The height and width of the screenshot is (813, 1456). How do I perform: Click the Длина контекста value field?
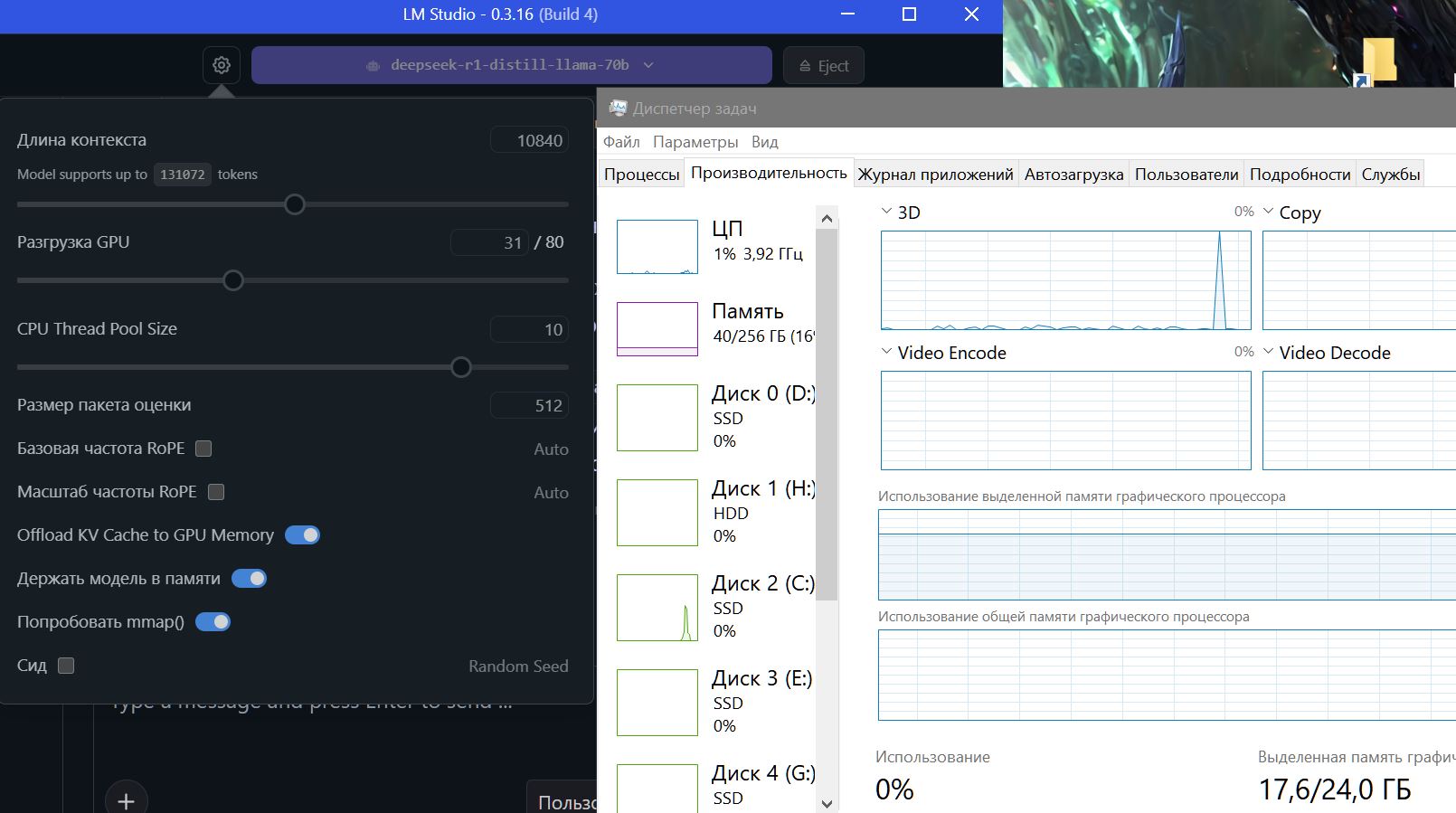pyautogui.click(x=530, y=140)
